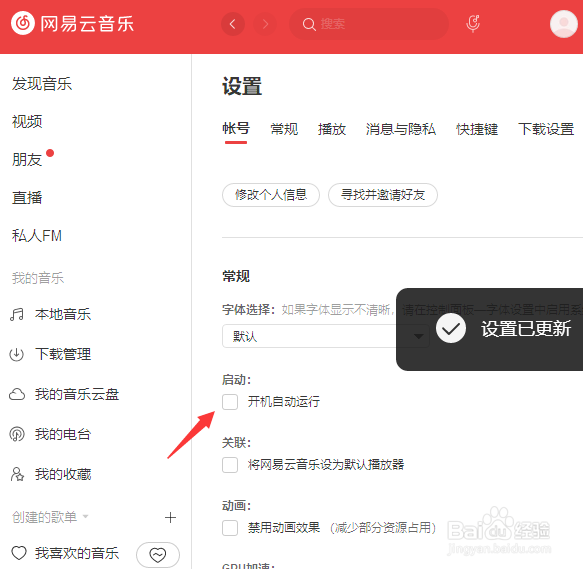Open 朋友 in the sidebar
The width and height of the screenshot is (583, 569).
(x=27, y=160)
